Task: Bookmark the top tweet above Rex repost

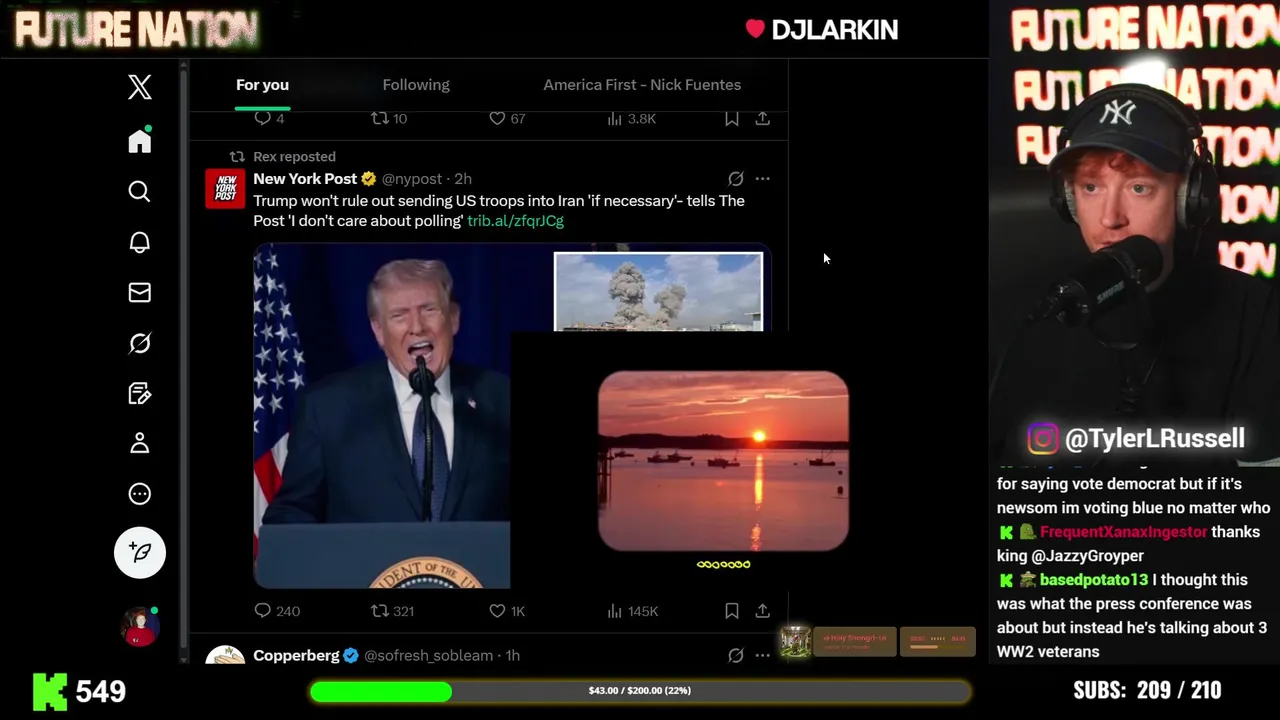Action: (732, 119)
